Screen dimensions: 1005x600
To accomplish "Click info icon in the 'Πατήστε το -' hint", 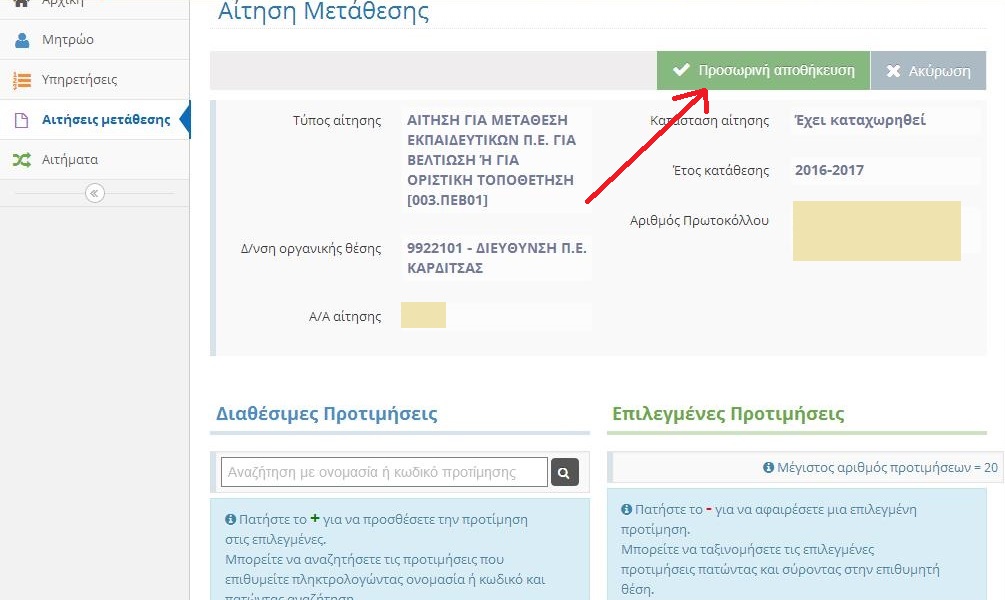I will (627, 510).
